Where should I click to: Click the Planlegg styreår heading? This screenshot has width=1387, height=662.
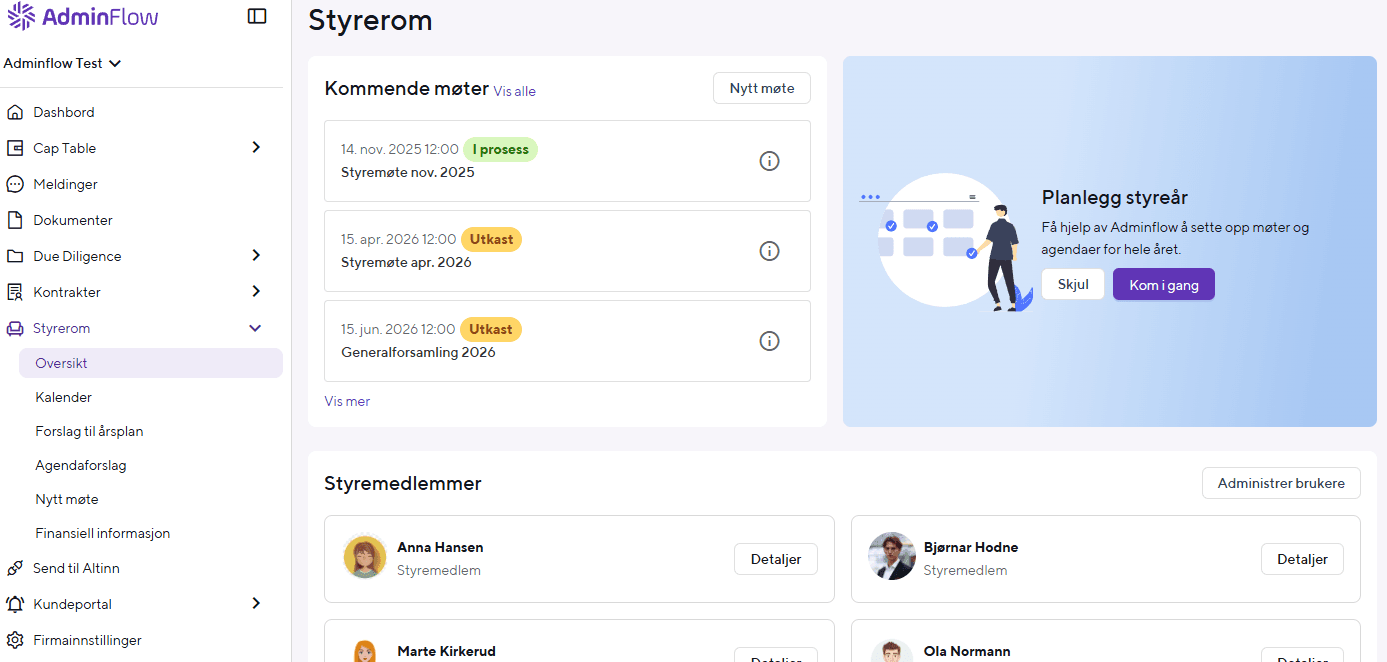tap(1115, 197)
